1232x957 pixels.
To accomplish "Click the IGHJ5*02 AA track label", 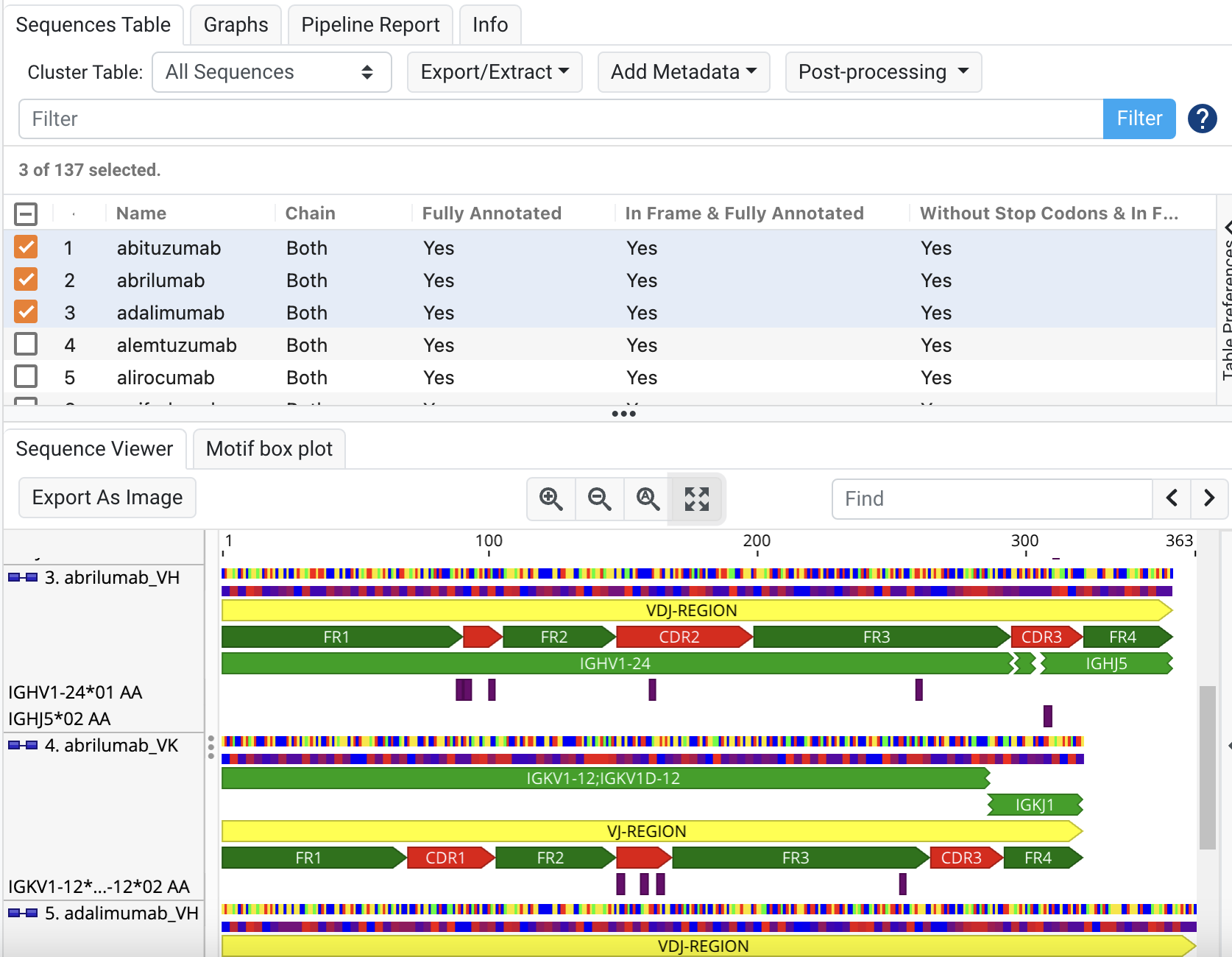I will tap(59, 718).
